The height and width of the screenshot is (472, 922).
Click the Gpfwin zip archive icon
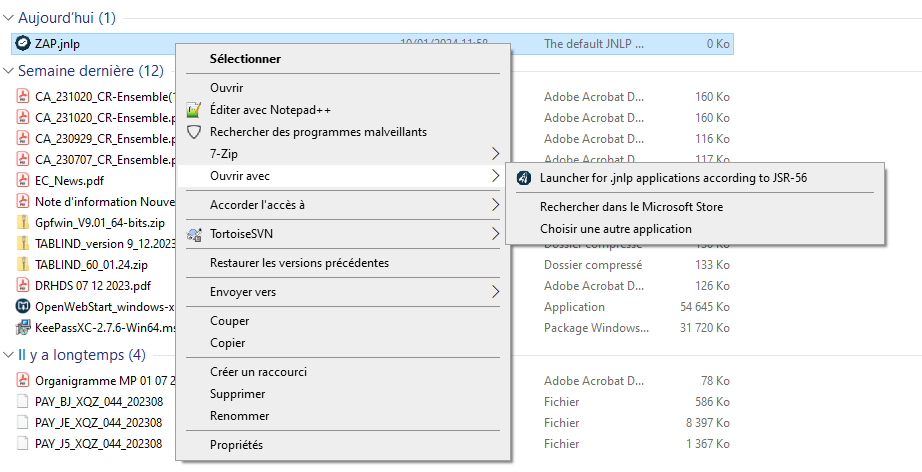tap(23, 223)
